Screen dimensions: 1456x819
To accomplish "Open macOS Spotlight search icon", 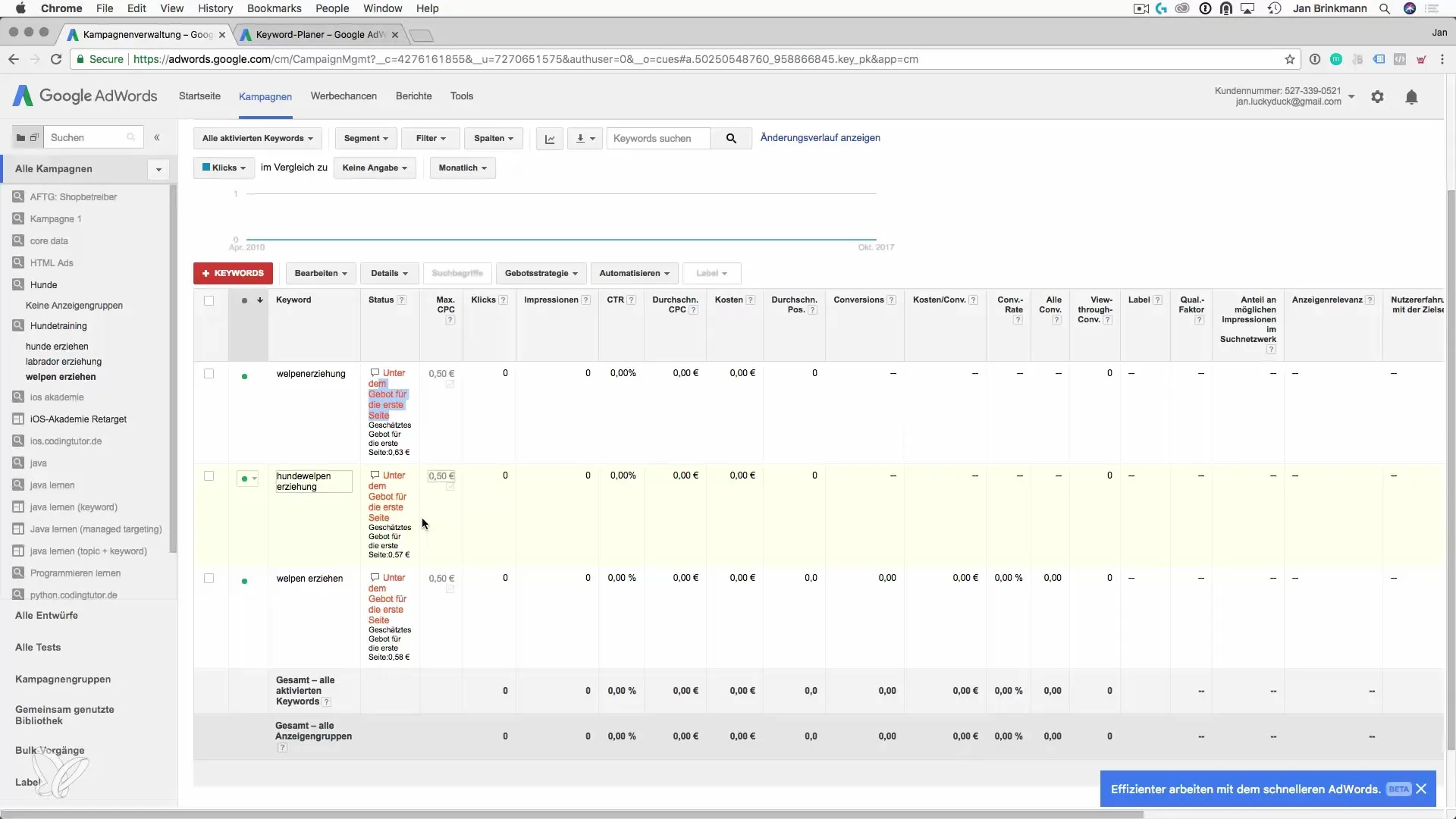I will [1385, 8].
